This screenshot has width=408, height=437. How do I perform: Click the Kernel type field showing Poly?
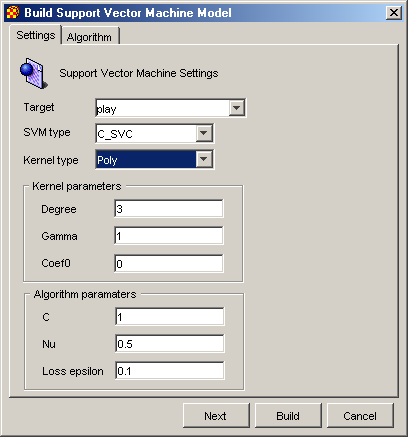(154, 159)
